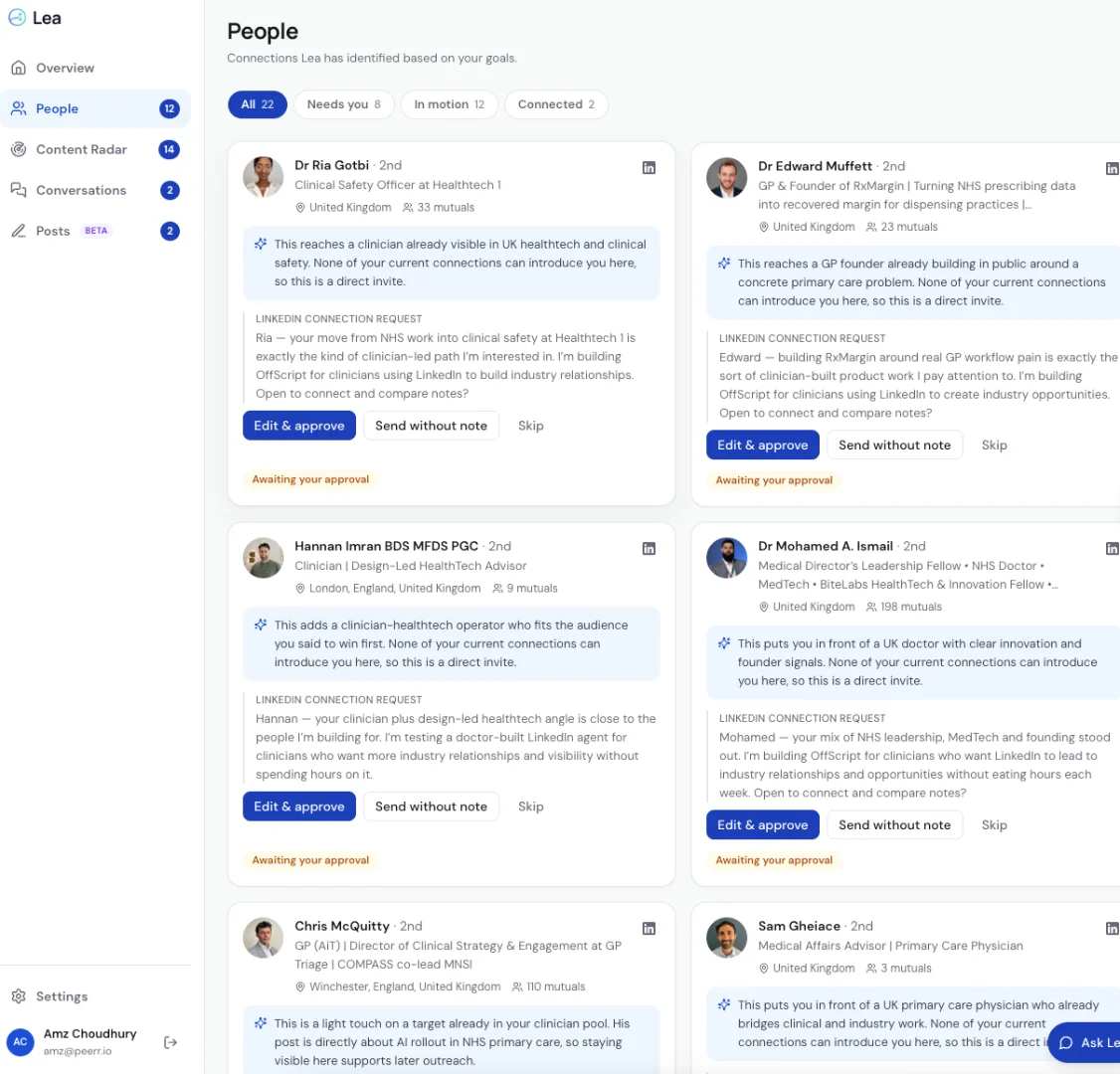Click the log out icon
1120x1074 pixels.
pos(170,1042)
